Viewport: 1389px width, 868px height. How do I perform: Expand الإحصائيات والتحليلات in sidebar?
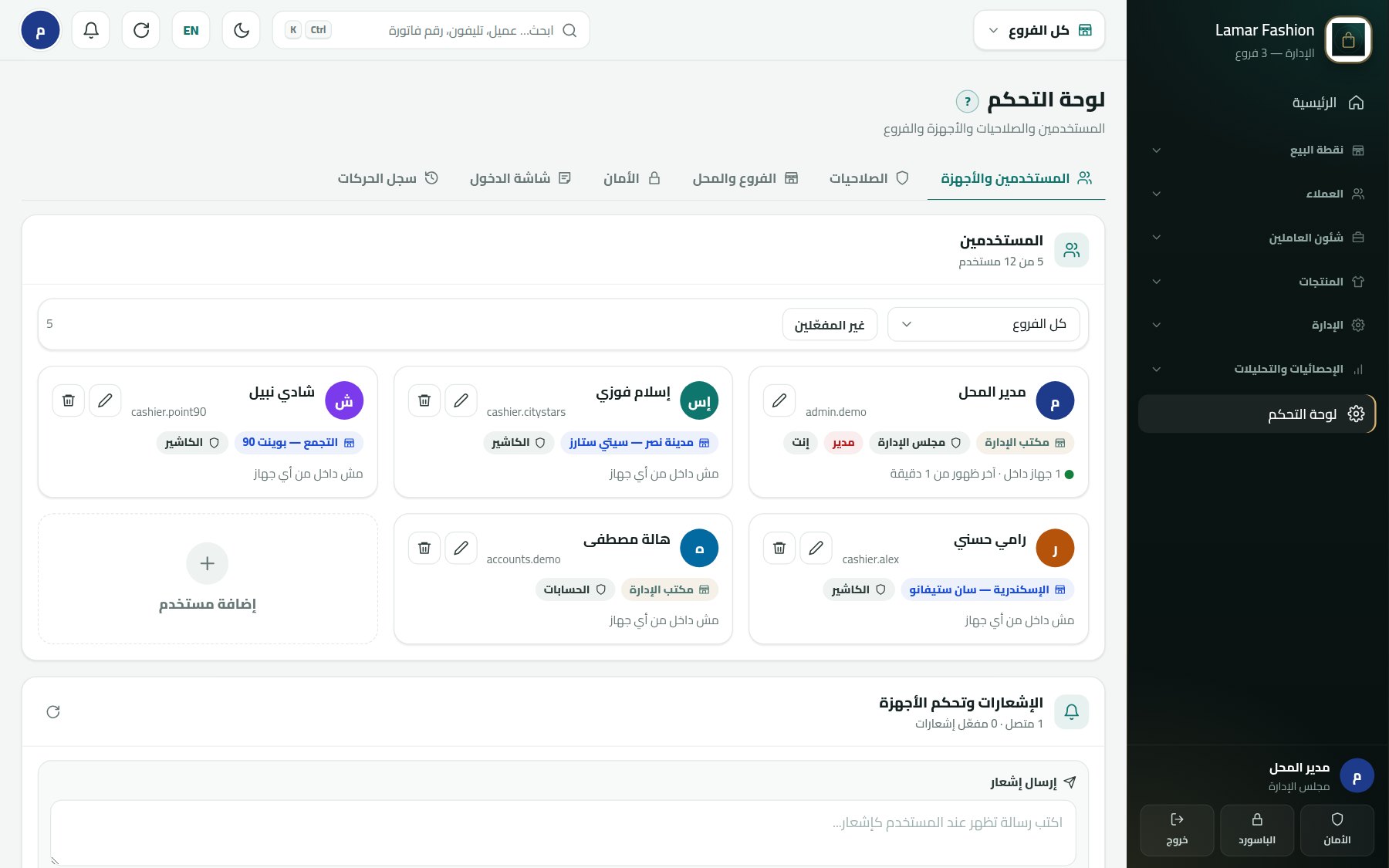tap(1258, 369)
